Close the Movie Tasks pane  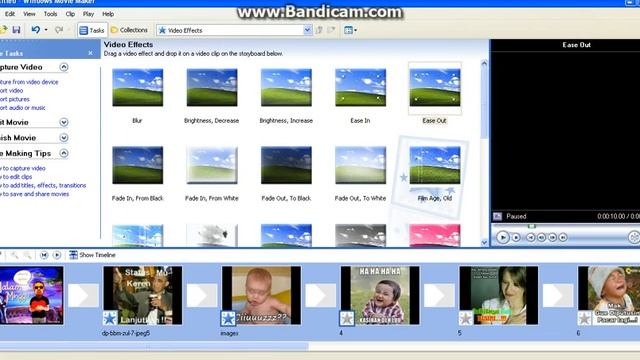90,53
